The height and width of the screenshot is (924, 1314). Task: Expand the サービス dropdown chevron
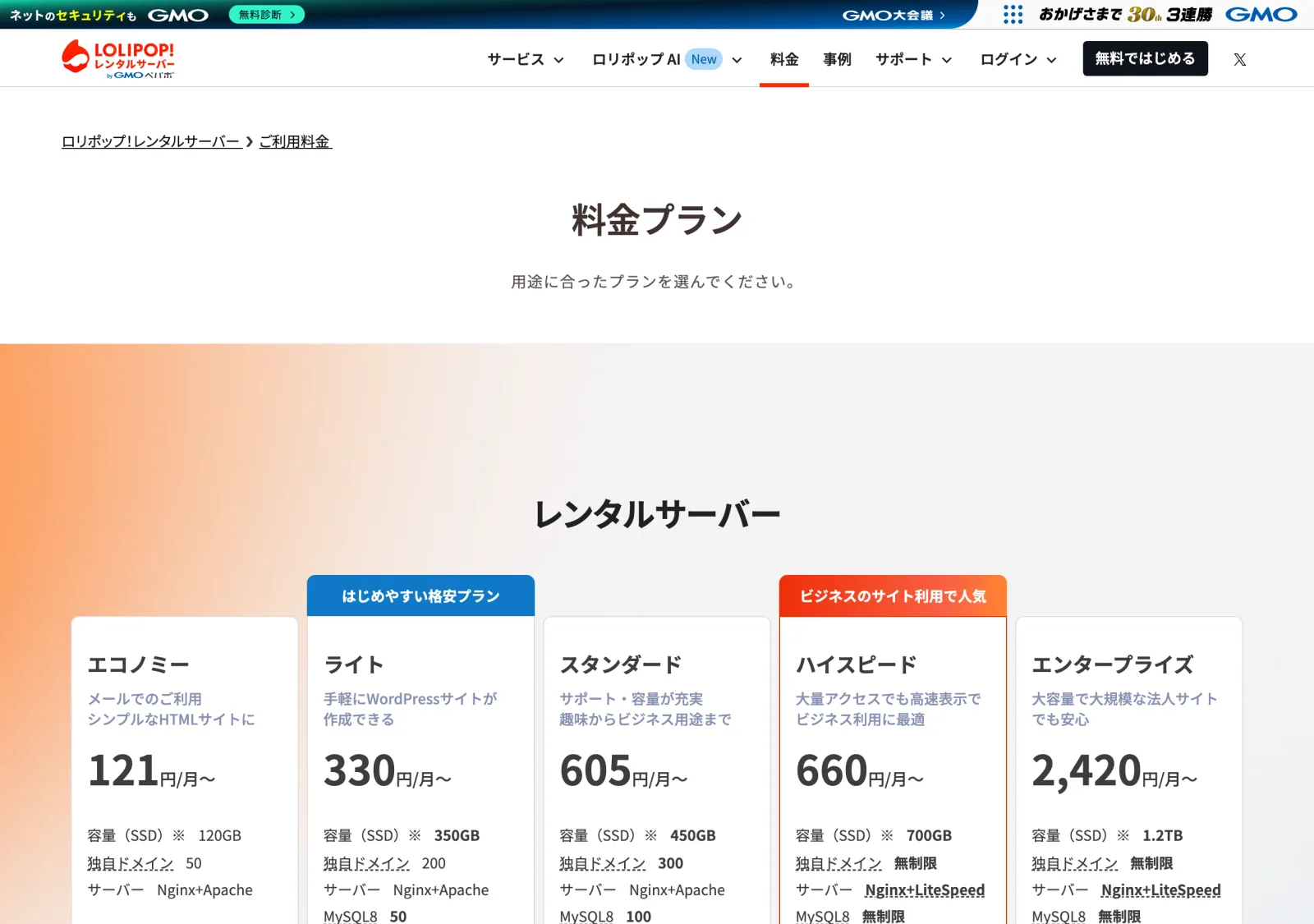click(x=558, y=60)
